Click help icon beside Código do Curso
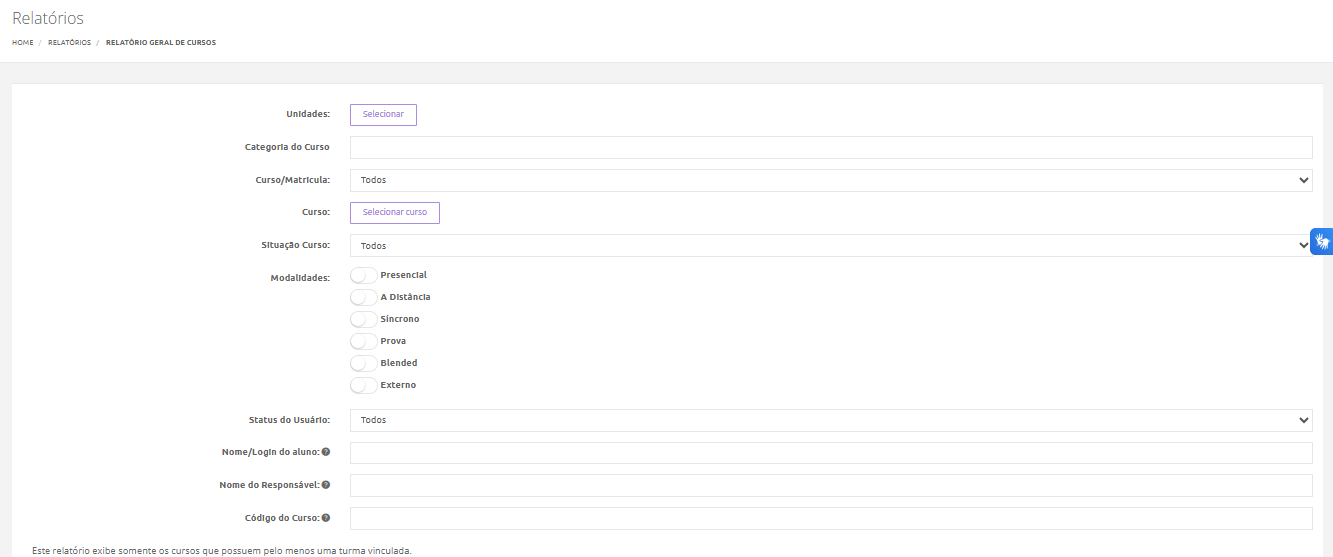The height and width of the screenshot is (557, 1333). [326, 518]
